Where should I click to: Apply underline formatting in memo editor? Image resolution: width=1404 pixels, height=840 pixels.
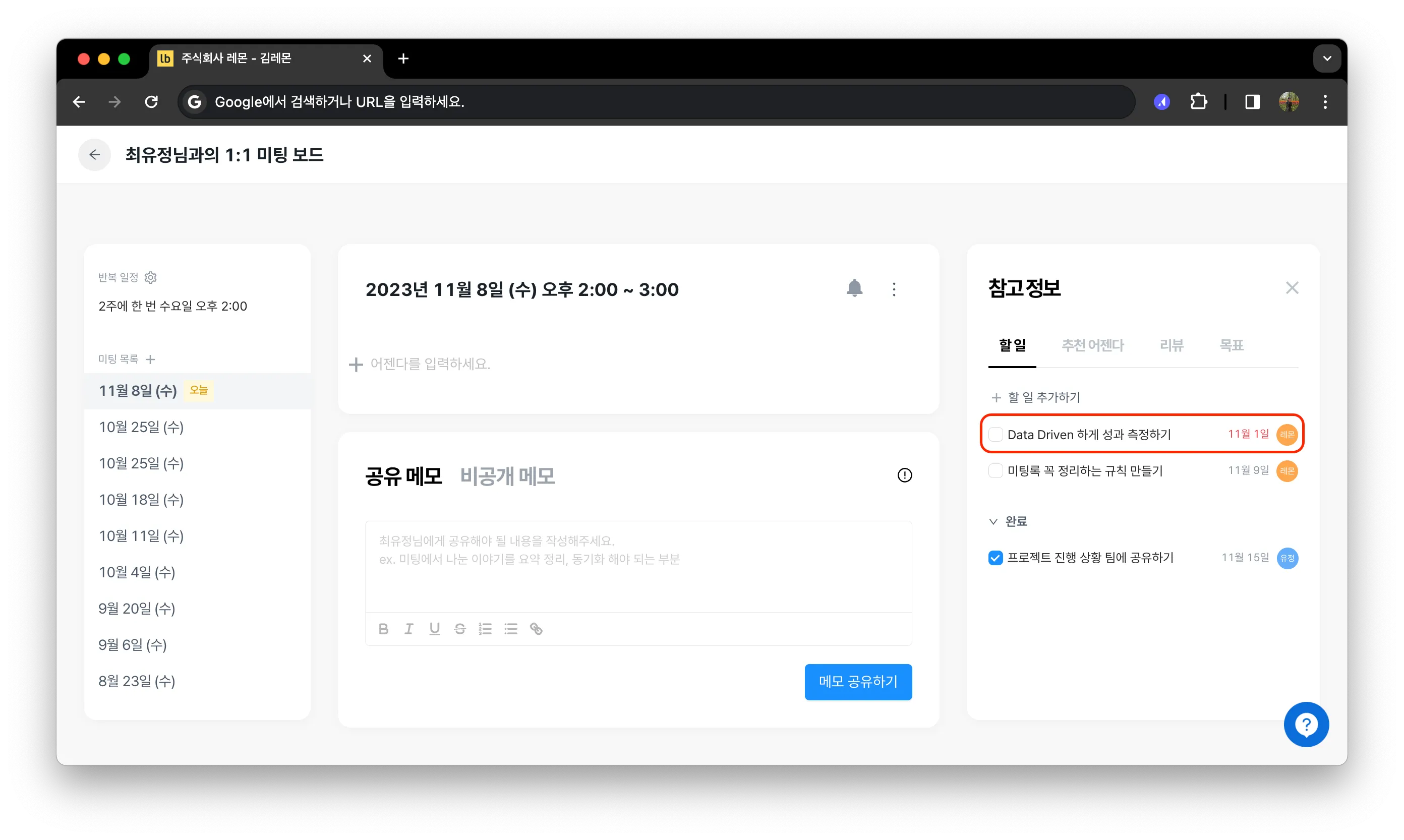coord(434,628)
